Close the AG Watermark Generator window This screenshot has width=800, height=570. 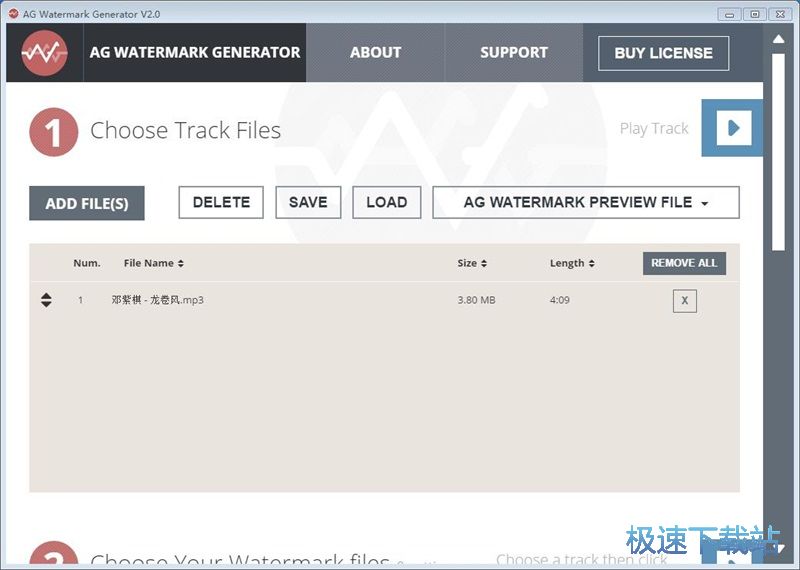[x=780, y=14]
